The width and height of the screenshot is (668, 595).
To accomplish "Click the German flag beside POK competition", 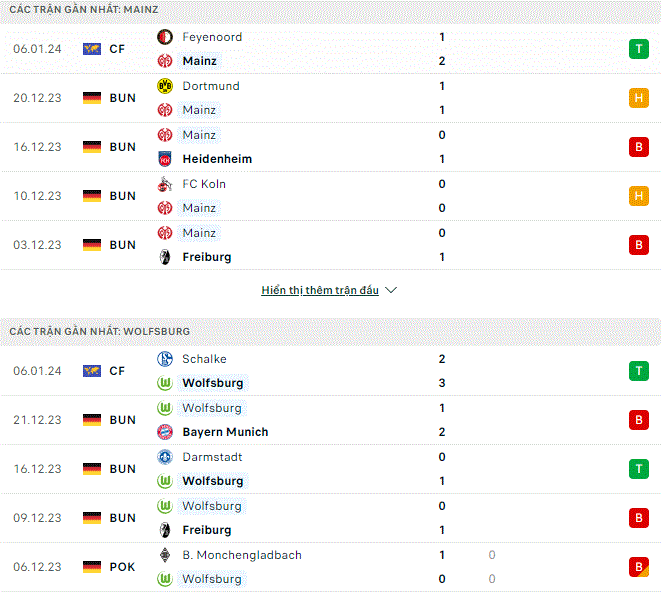I will (x=92, y=567).
